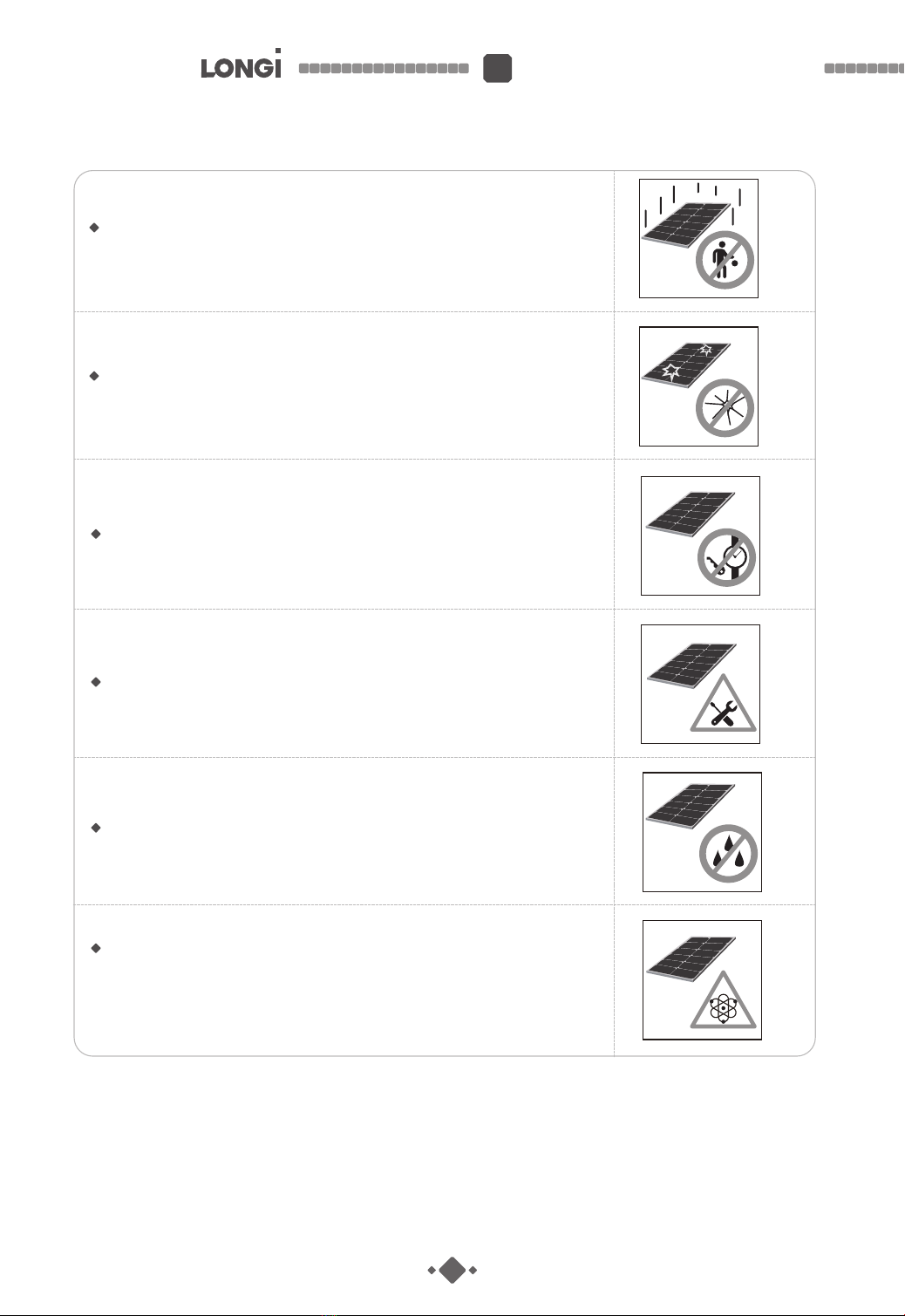This screenshot has width=905, height=1316.
Task: Select the fifth row's diamond bullet
Action: coord(96,828)
